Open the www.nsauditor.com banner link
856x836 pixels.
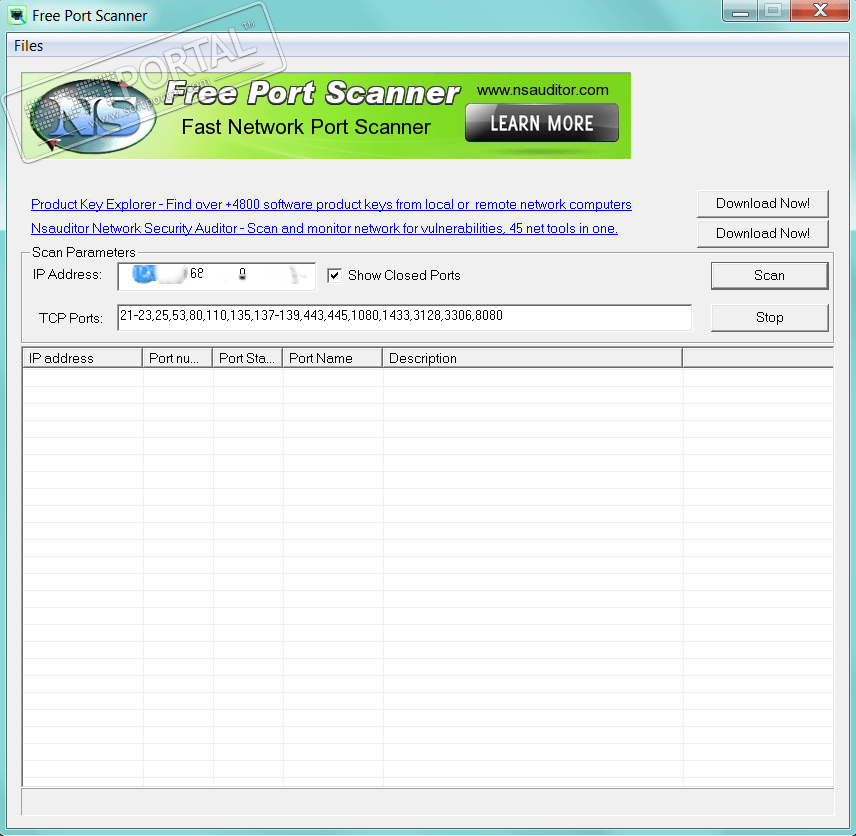click(x=543, y=90)
